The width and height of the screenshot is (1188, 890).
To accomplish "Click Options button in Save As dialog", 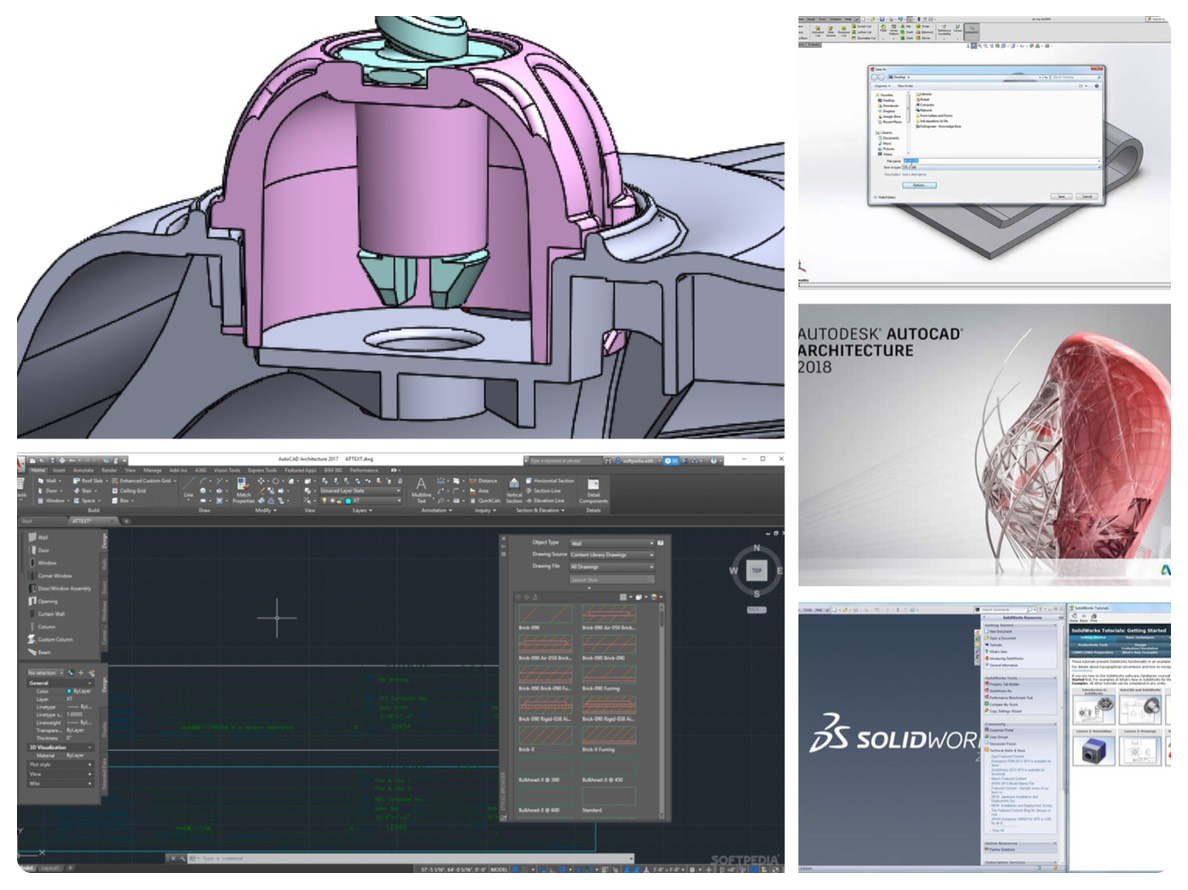I will [x=919, y=185].
